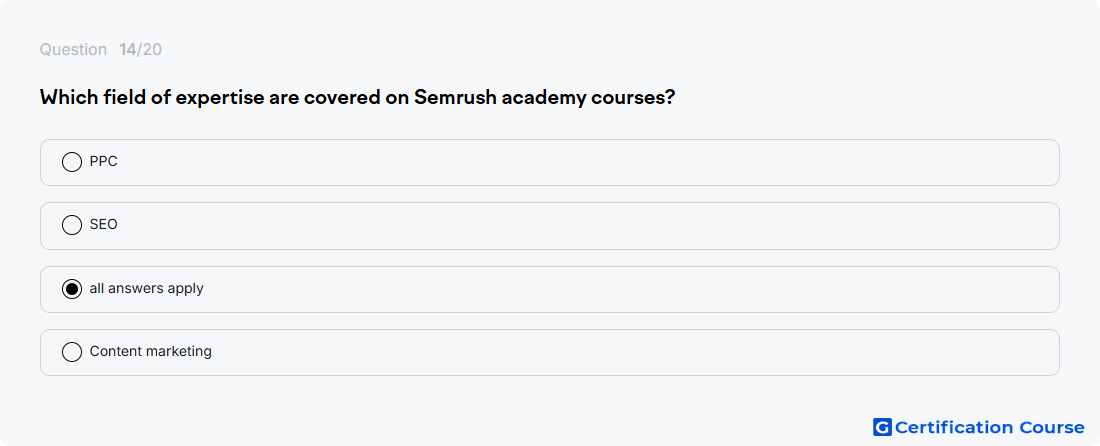Click blank space in Content marketing box
Viewport: 1100px width, 446px height.
(x=631, y=352)
